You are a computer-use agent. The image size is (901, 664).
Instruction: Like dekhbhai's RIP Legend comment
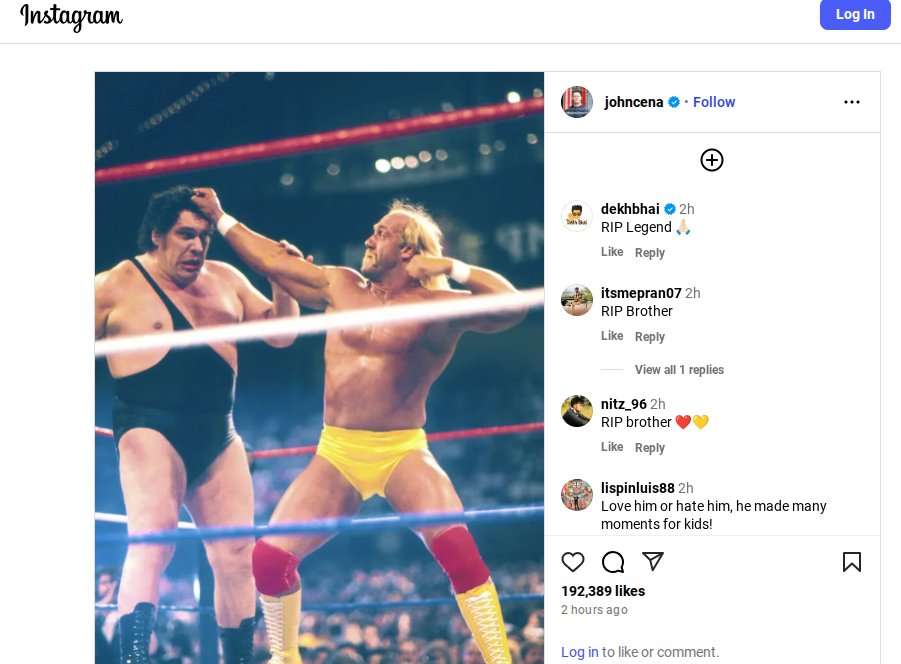coord(612,252)
